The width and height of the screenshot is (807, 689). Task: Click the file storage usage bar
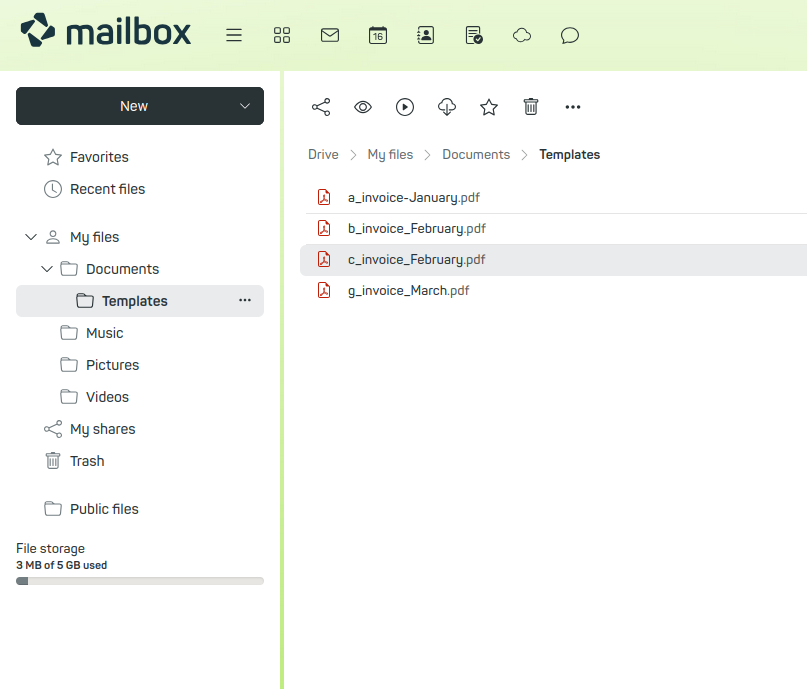pos(140,581)
